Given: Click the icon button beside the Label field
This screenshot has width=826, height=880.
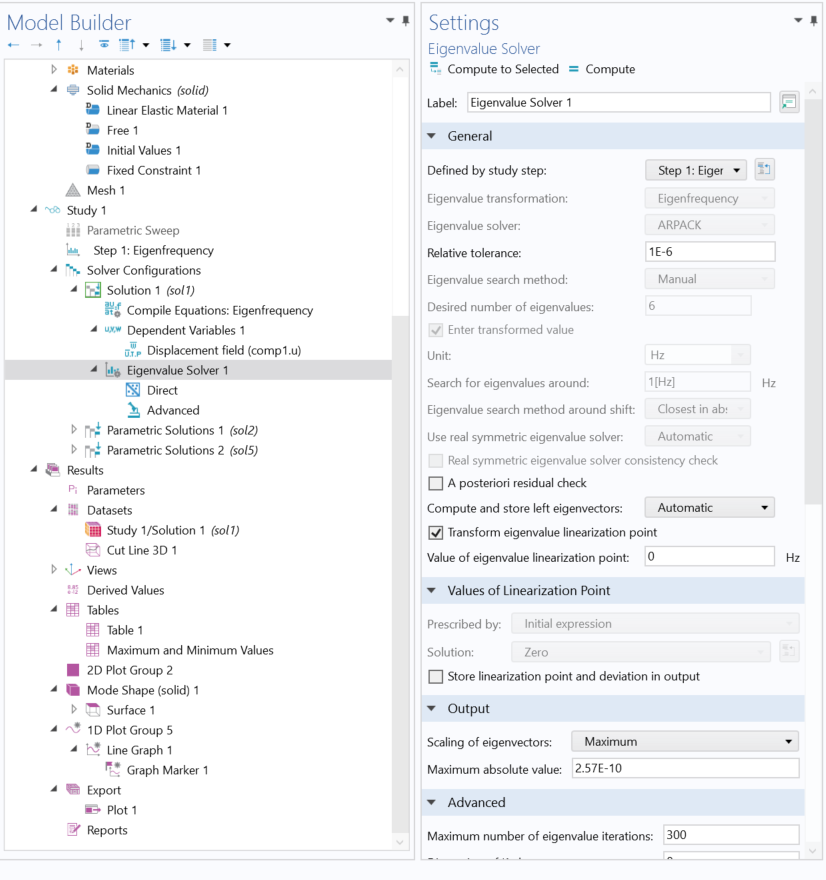Looking at the screenshot, I should tap(789, 102).
